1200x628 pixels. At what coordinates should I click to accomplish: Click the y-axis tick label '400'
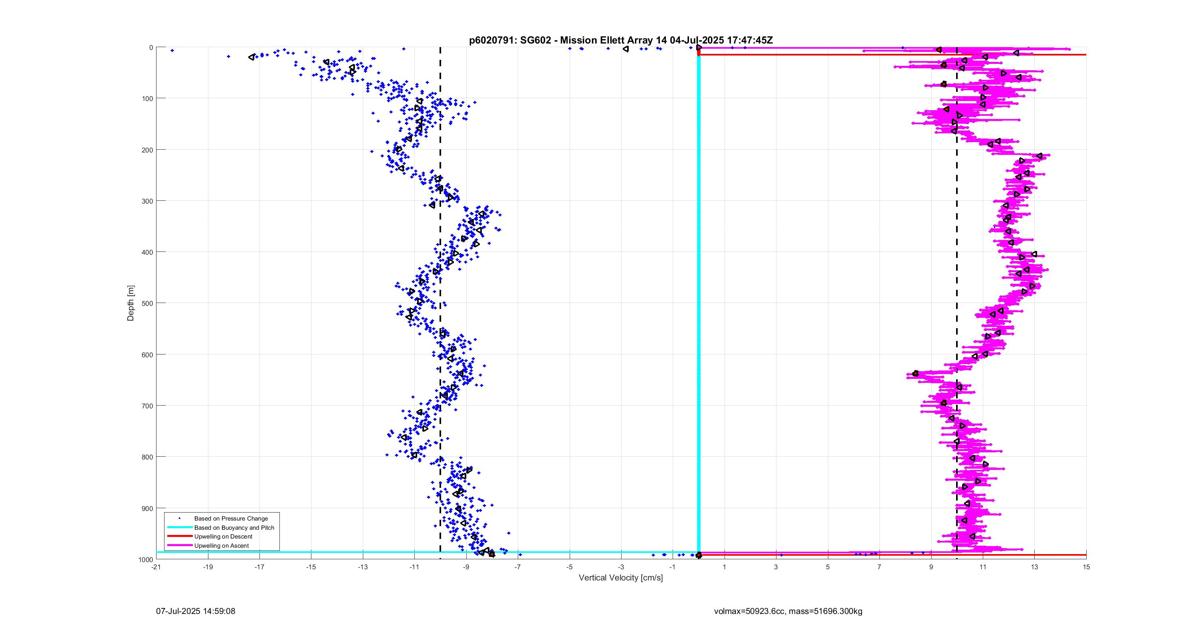coord(146,251)
